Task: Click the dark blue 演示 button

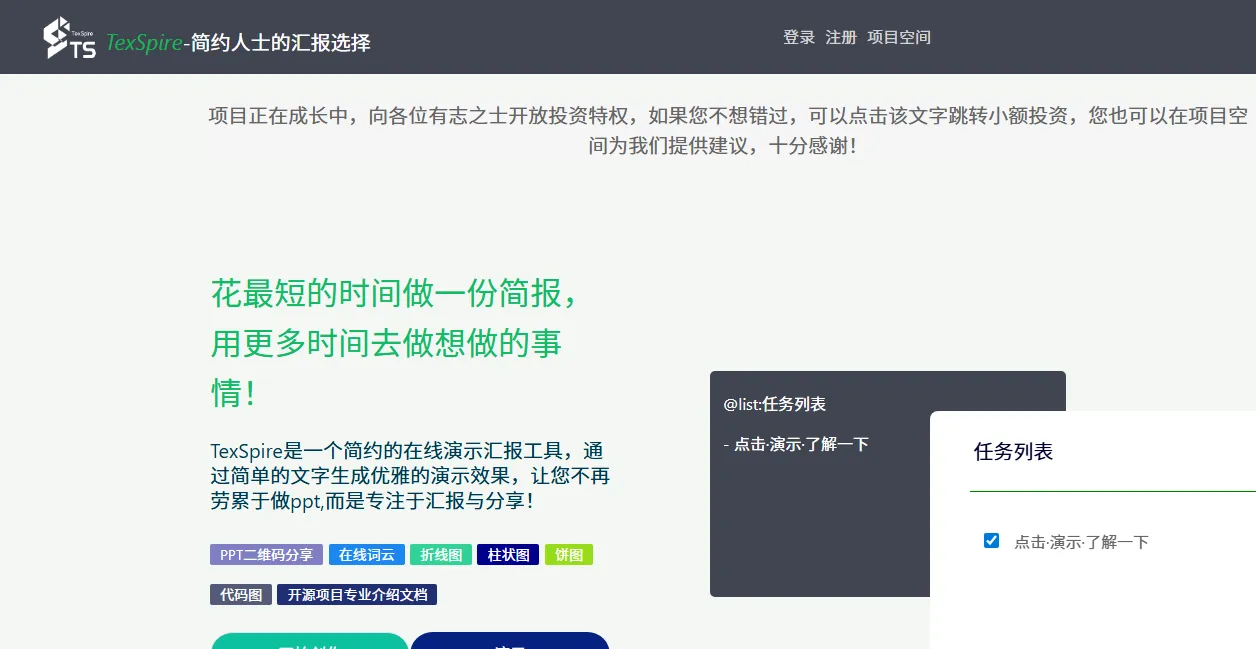Action: 510,645
